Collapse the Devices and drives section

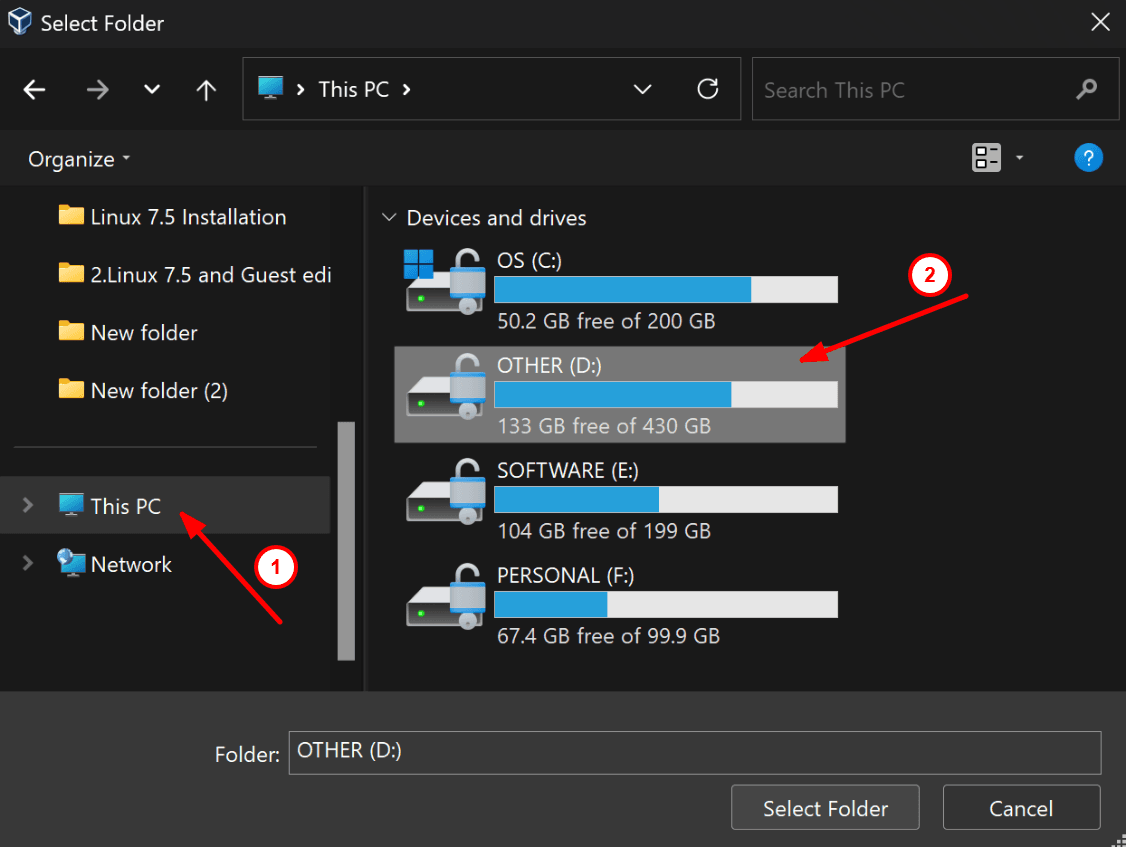[388, 217]
